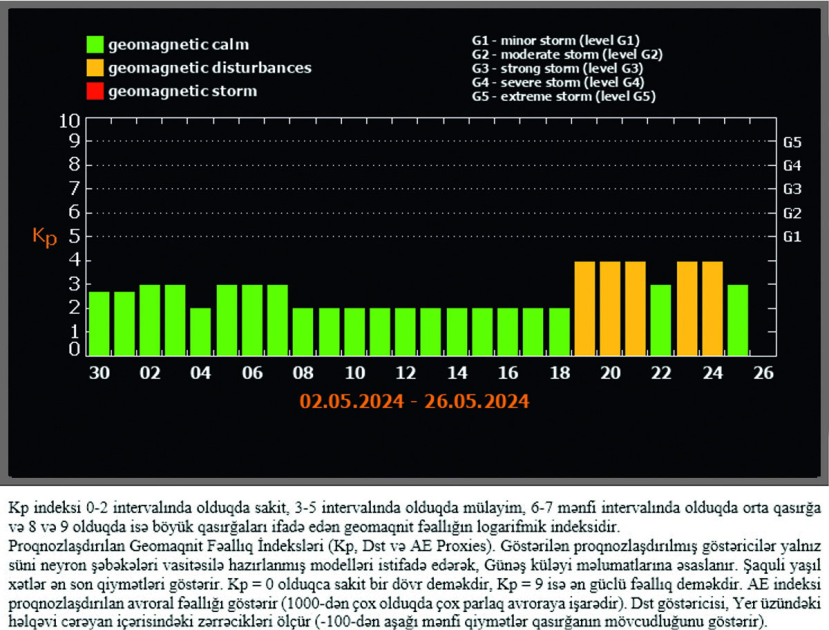
Task: Click the y-axis value 8
Action: point(74,164)
